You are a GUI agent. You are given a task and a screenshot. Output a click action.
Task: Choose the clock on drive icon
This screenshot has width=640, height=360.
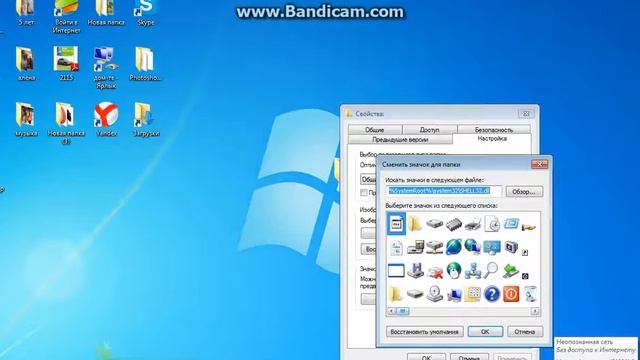click(434, 294)
